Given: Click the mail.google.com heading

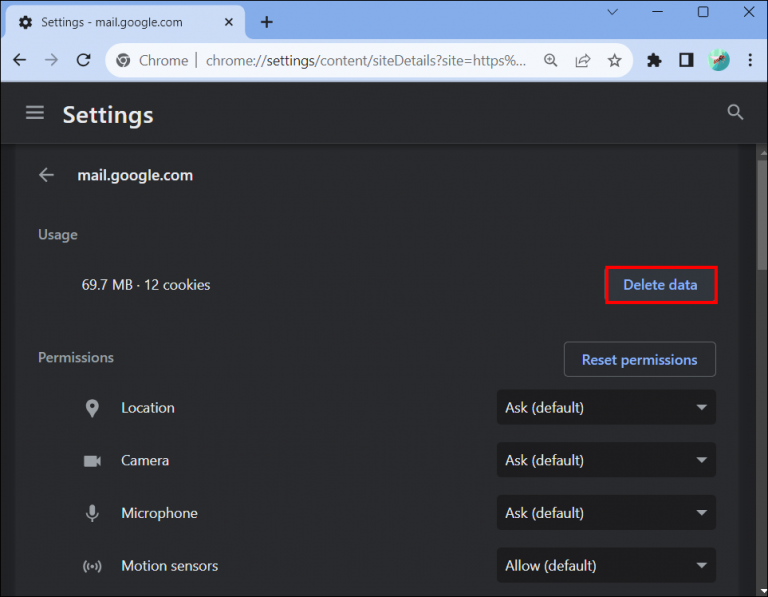Looking at the screenshot, I should pyautogui.click(x=135, y=175).
